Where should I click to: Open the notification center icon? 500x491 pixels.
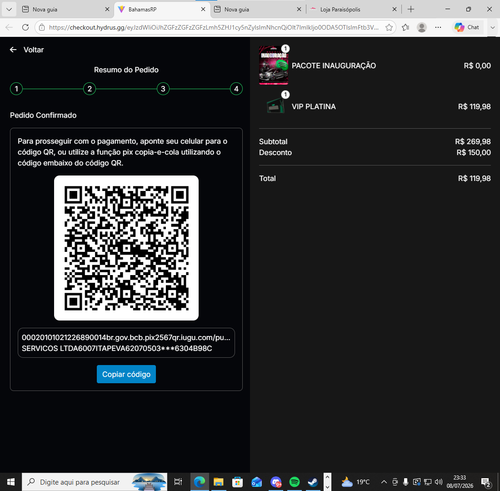click(486, 482)
